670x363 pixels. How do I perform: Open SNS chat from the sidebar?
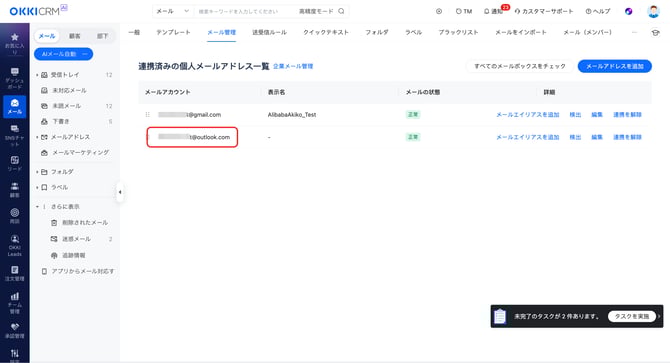point(15,135)
